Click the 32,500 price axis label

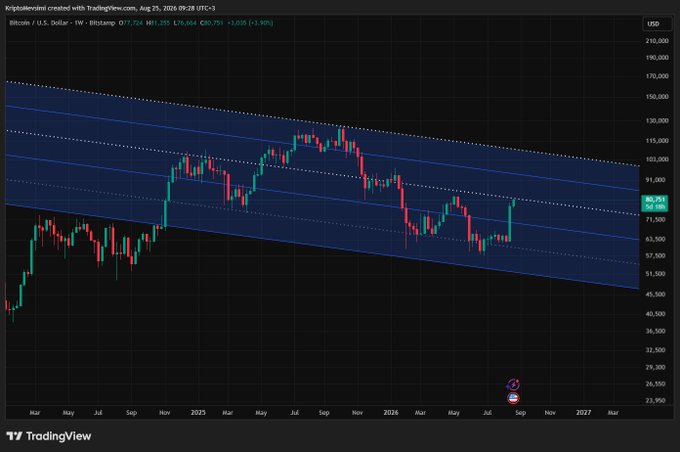(657, 350)
